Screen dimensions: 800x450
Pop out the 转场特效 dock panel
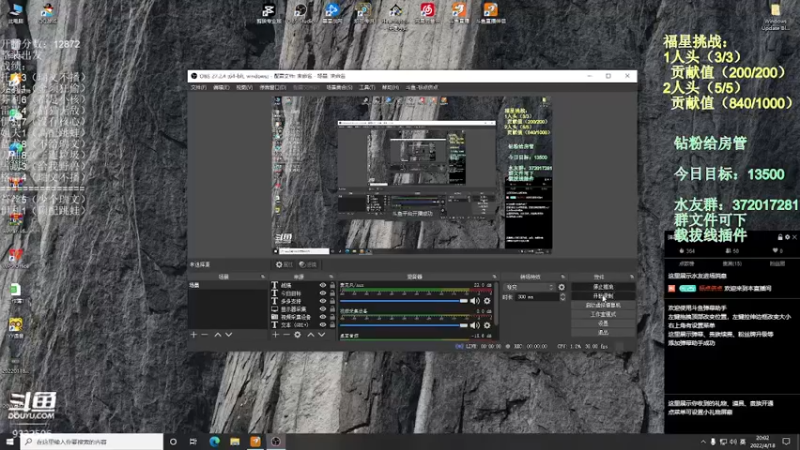pyautogui.click(x=563, y=277)
